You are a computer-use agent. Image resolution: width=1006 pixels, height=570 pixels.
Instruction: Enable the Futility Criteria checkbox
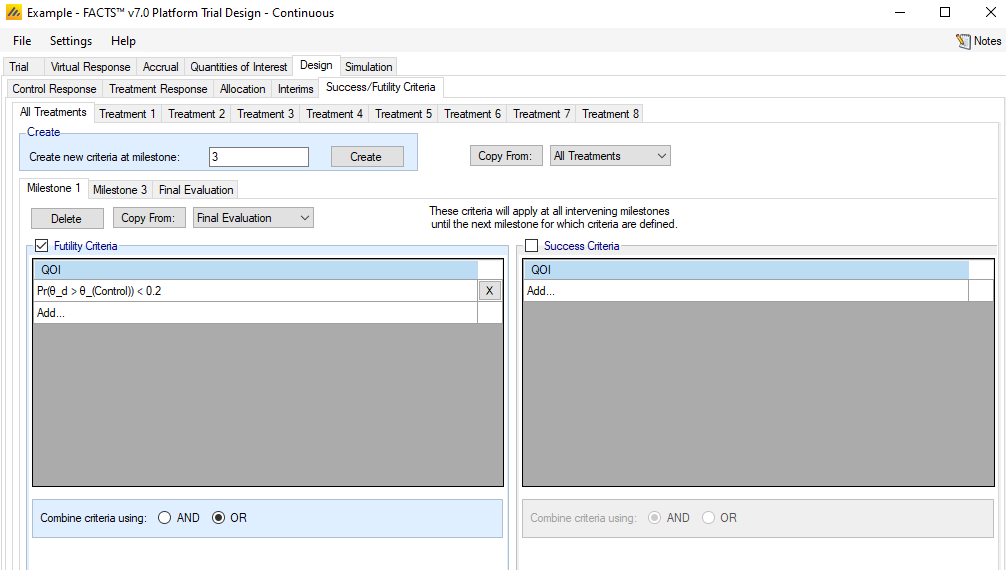click(42, 246)
